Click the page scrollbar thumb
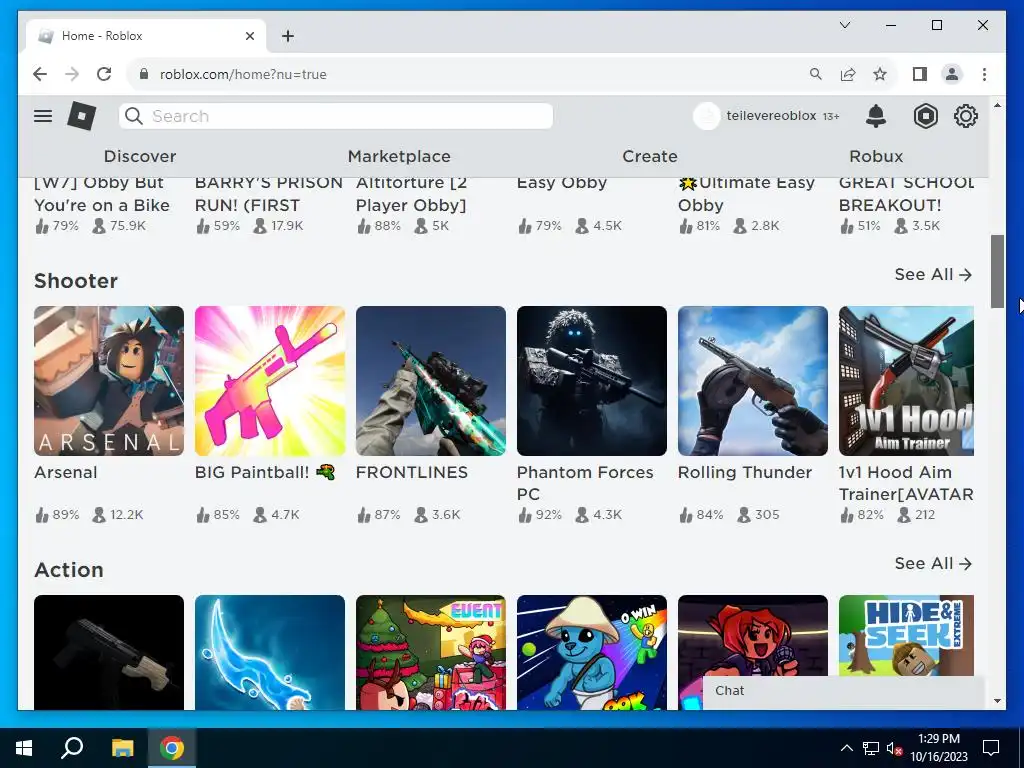This screenshot has width=1024, height=768. coord(997,271)
